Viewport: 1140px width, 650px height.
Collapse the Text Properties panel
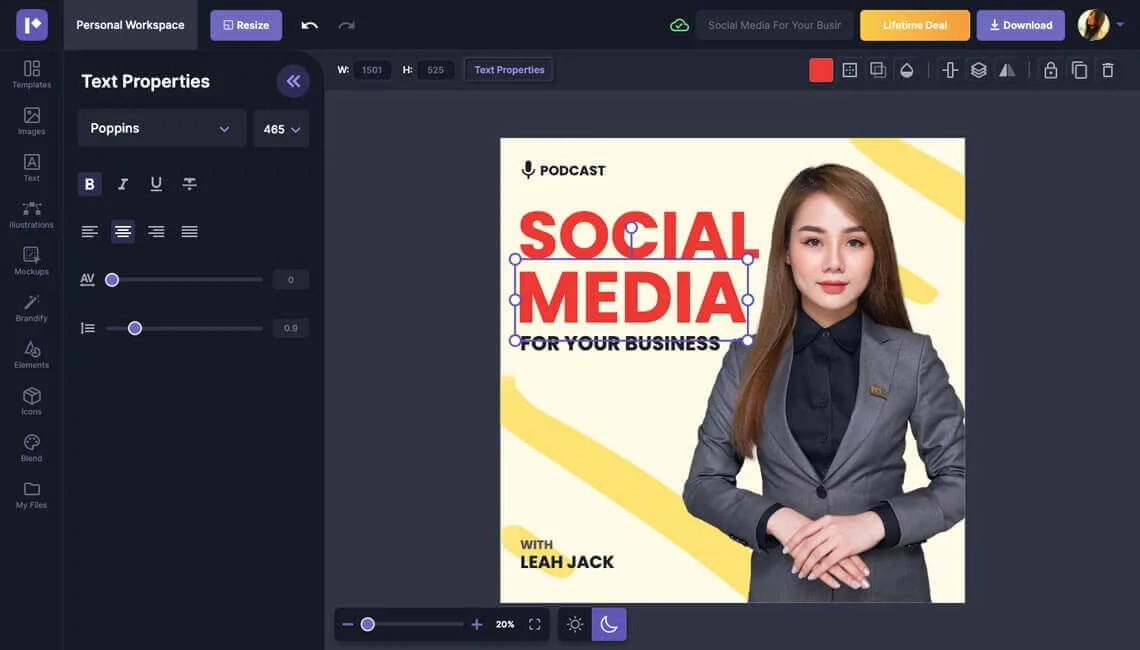click(293, 81)
